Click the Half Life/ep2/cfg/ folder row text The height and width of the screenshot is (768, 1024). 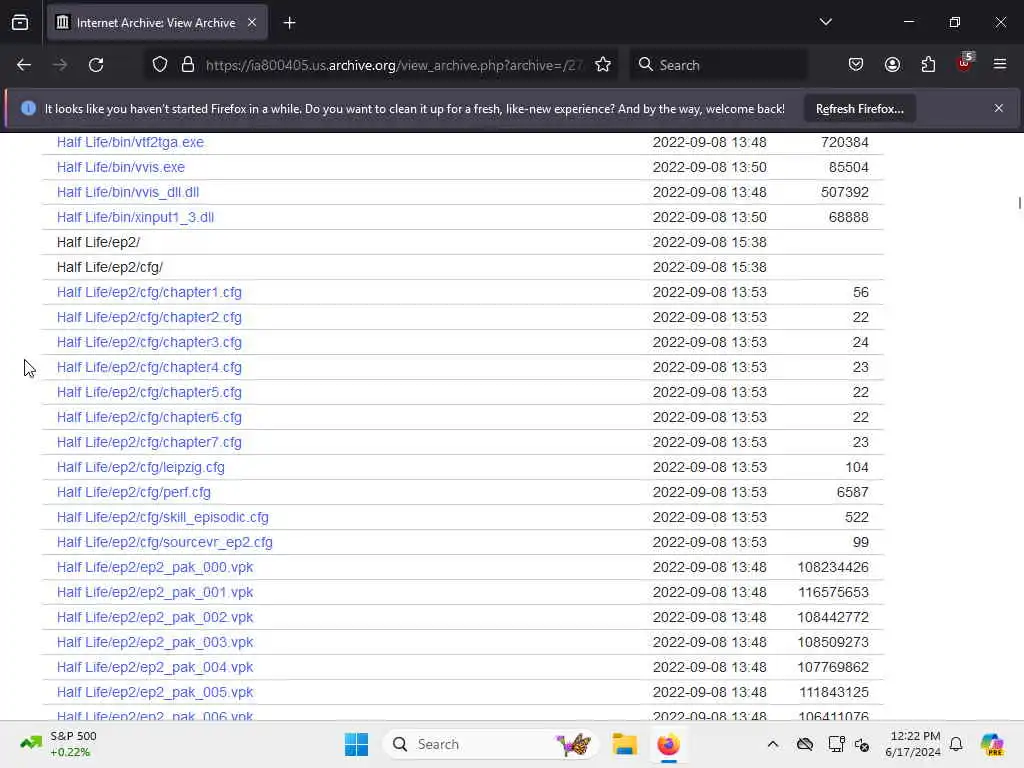coord(110,267)
